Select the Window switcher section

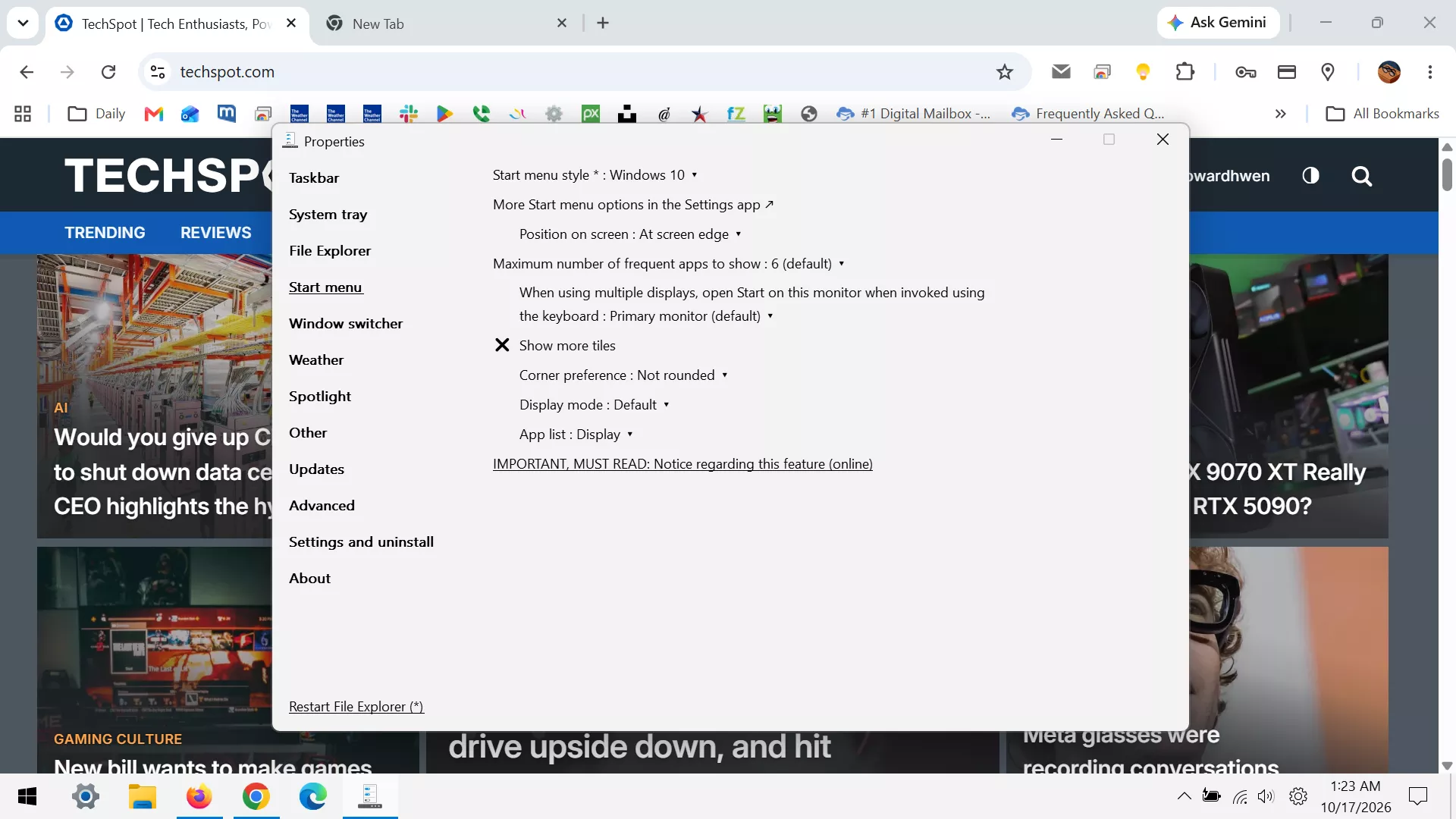pyautogui.click(x=346, y=324)
